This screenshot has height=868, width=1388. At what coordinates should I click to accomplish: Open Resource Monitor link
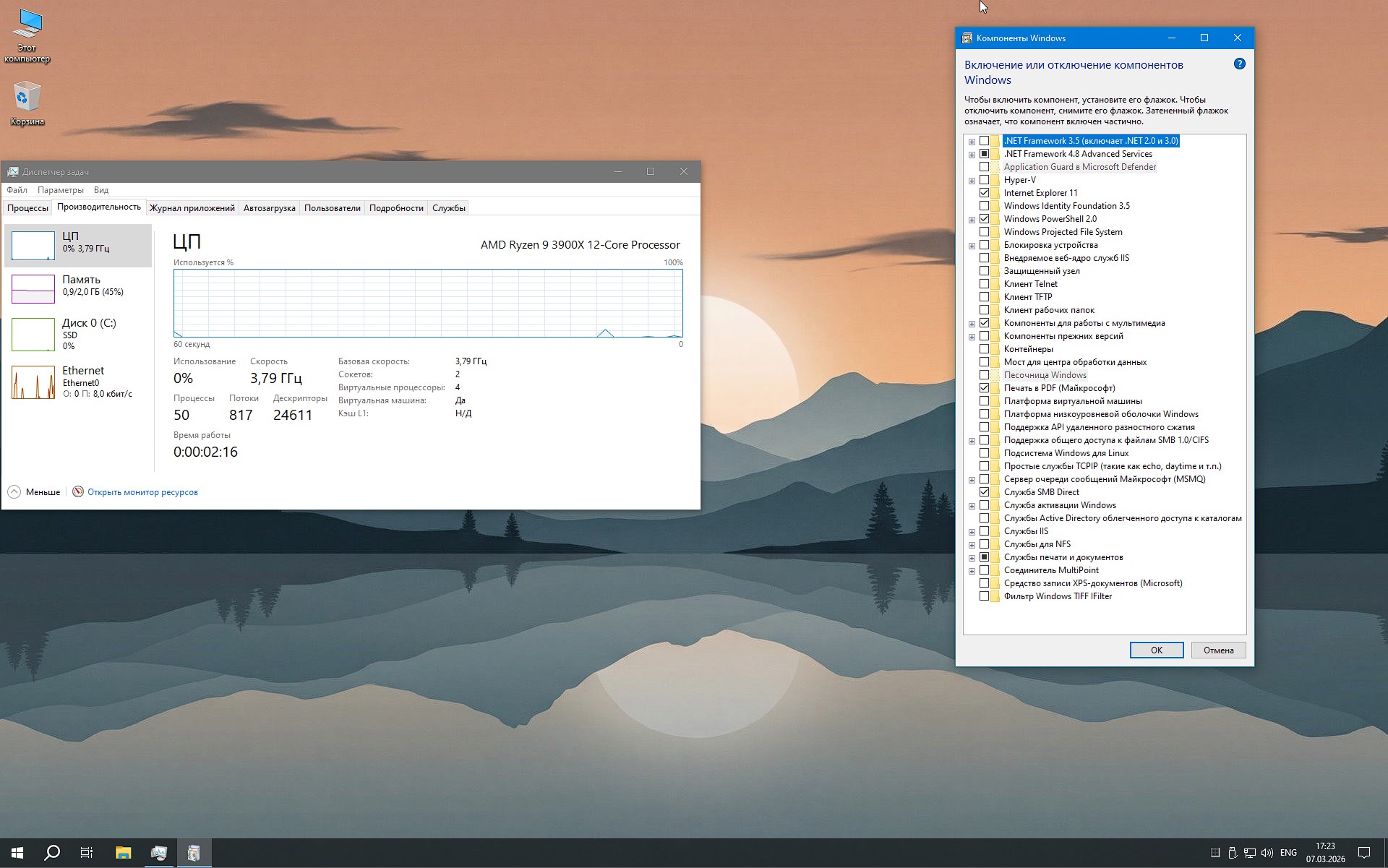click(142, 492)
